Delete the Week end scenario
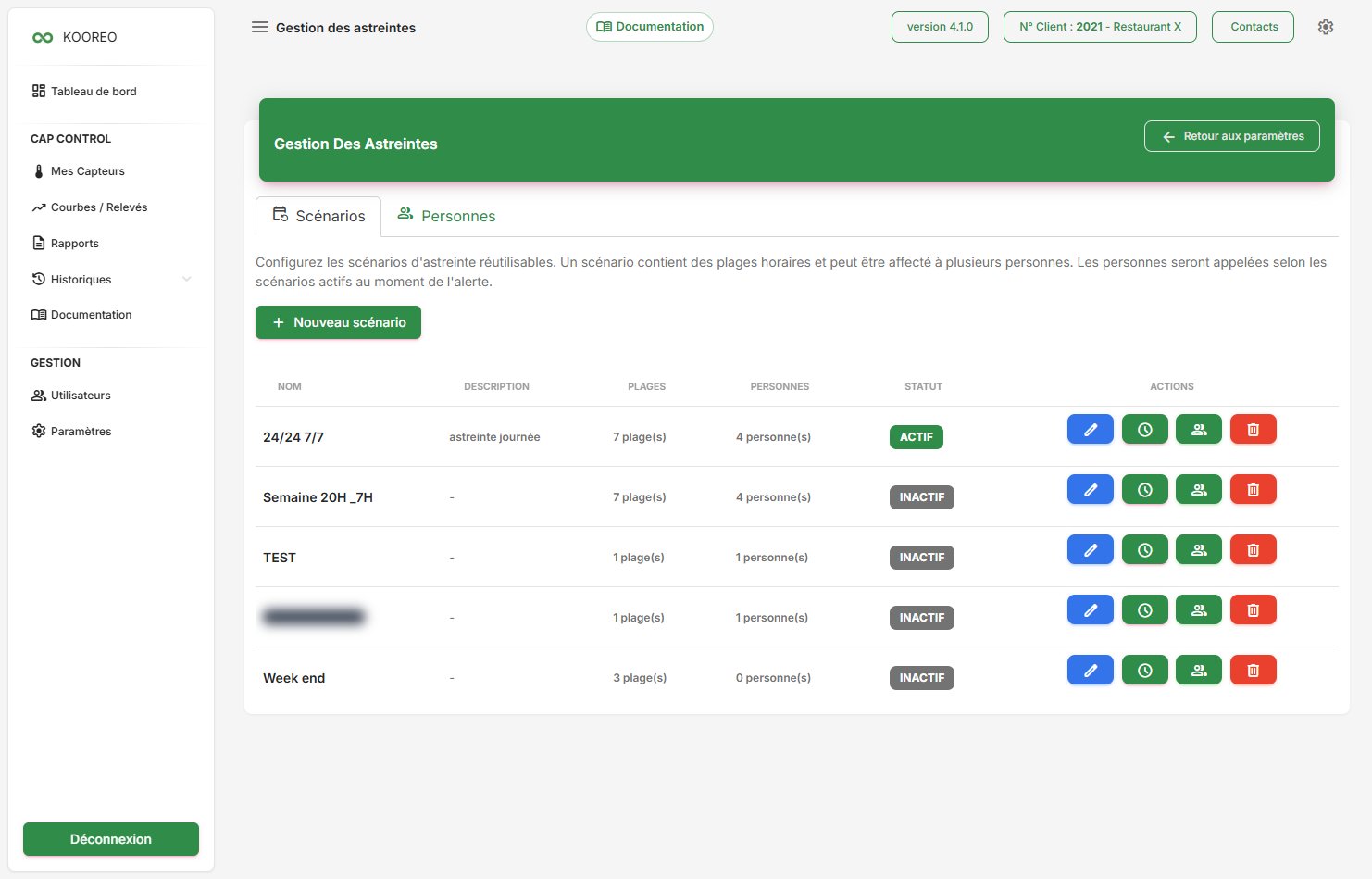Viewport: 1372px width, 879px height. coord(1254,671)
